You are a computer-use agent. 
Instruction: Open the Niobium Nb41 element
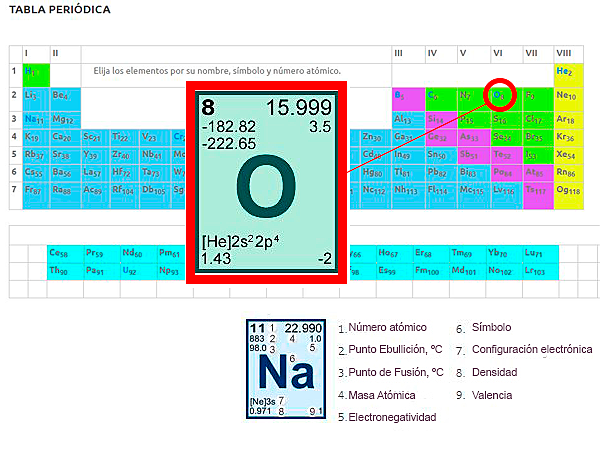pyautogui.click(x=155, y=156)
